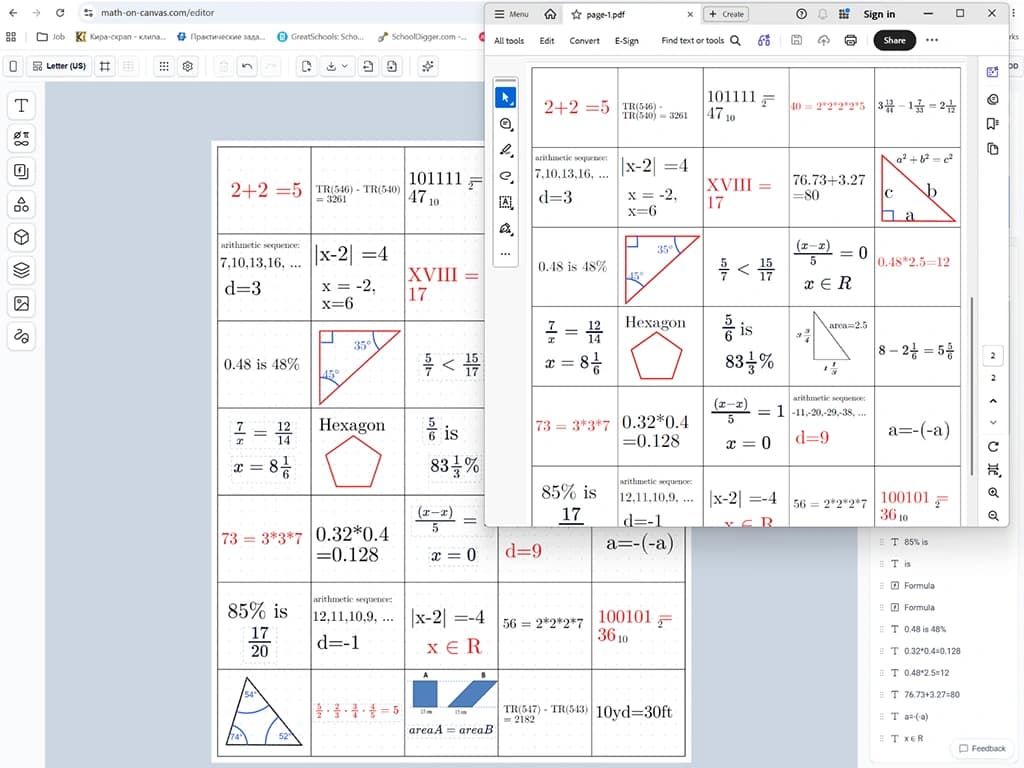
Task: Add a new page with the page-plus icon
Action: [306, 66]
